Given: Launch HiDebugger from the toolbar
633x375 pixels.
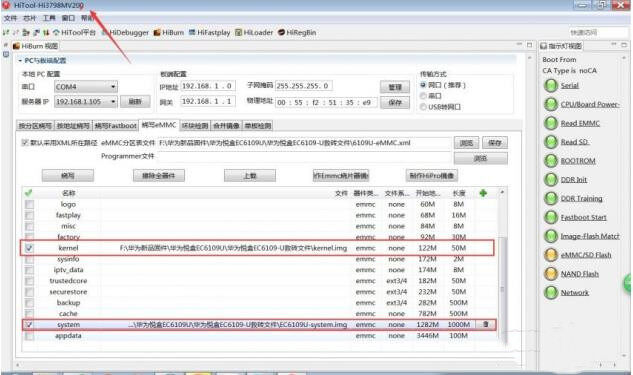Looking at the screenshot, I should coord(125,32).
